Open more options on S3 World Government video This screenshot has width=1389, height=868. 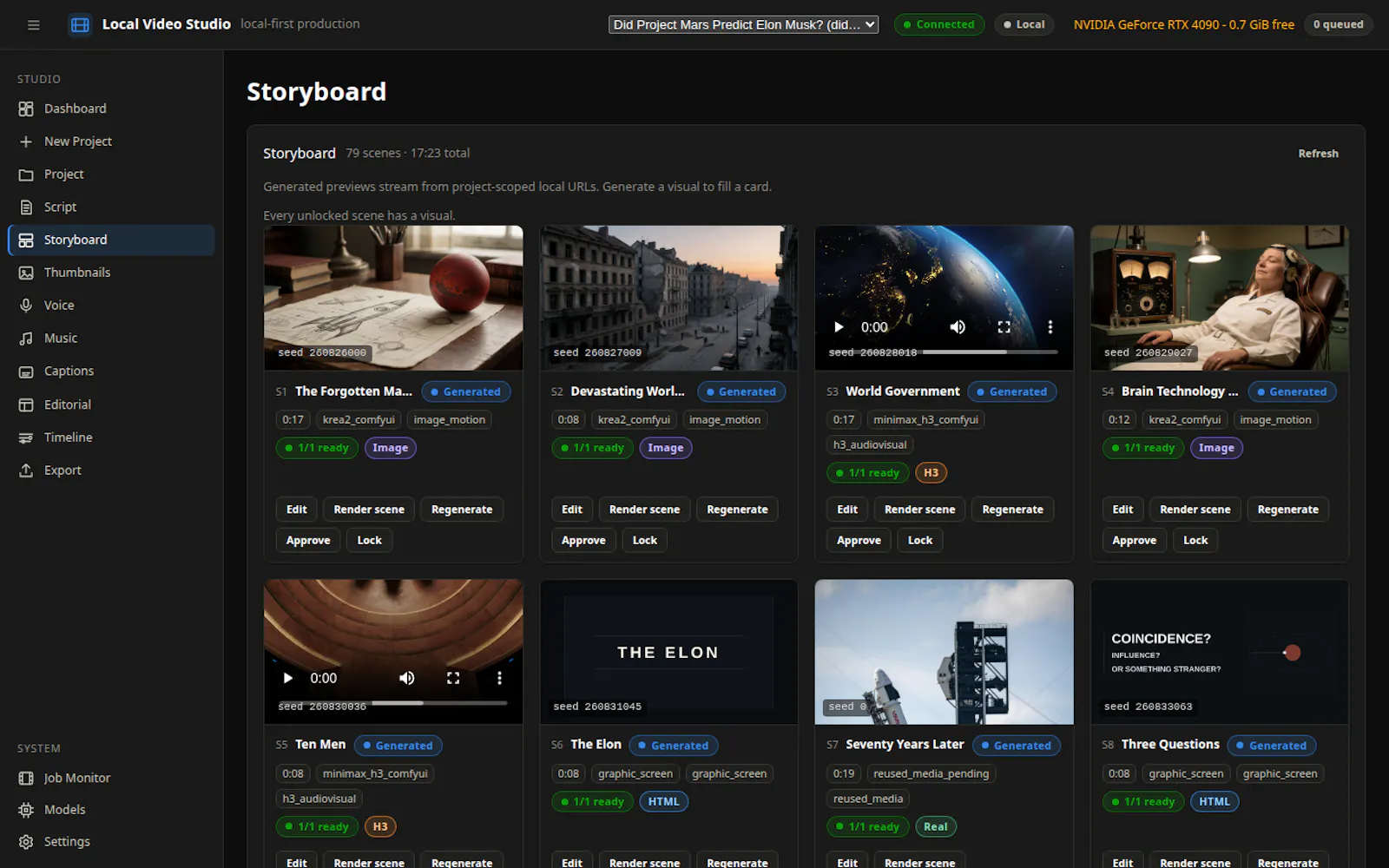click(1050, 327)
